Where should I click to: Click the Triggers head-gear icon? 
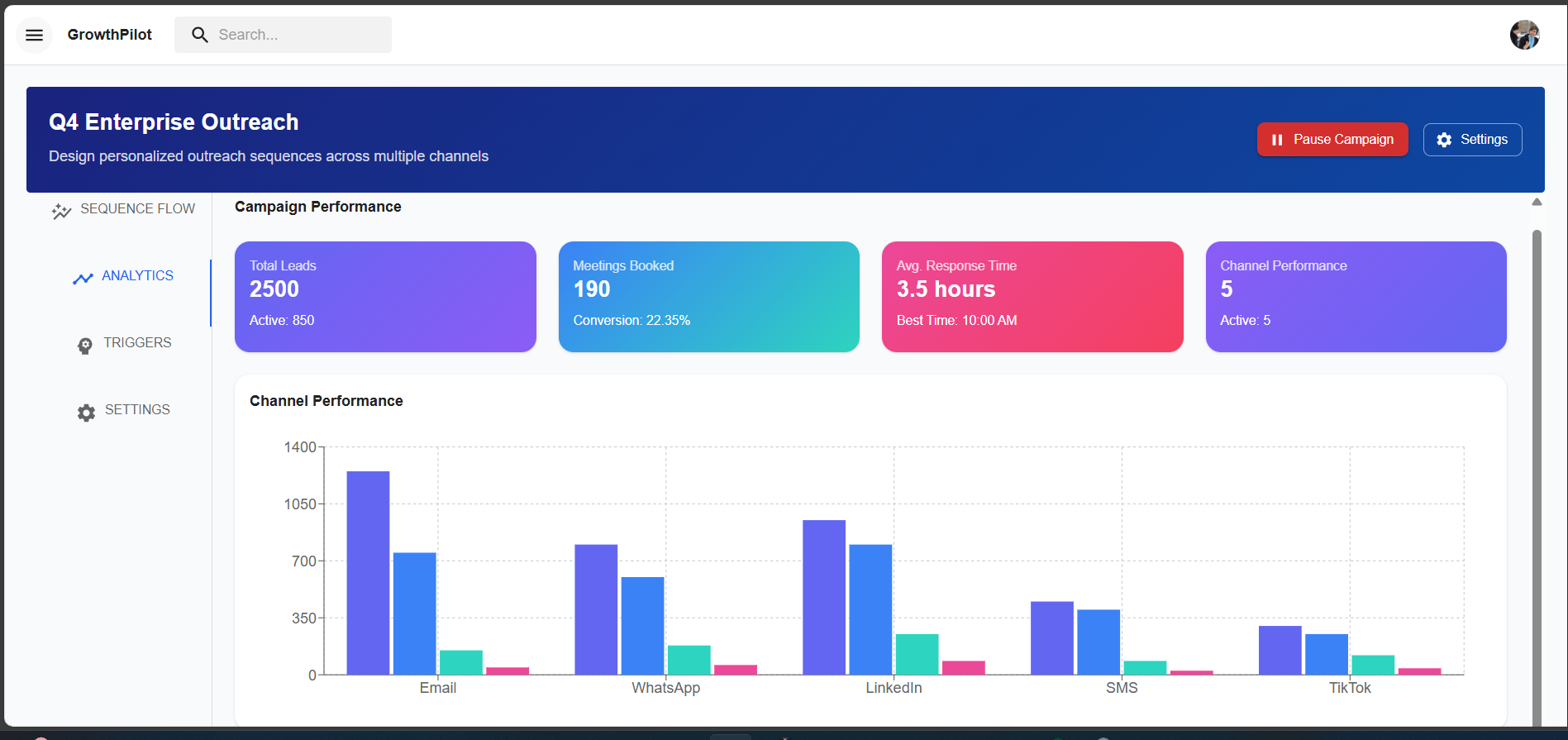pos(85,346)
